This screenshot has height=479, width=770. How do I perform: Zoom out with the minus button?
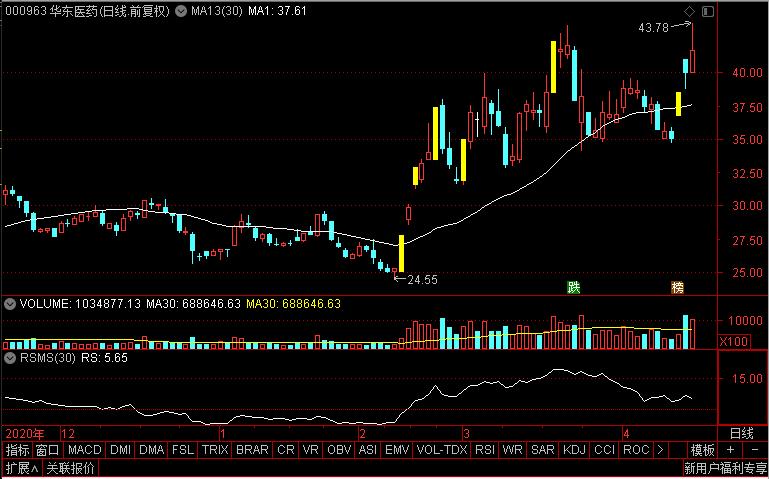coord(754,450)
